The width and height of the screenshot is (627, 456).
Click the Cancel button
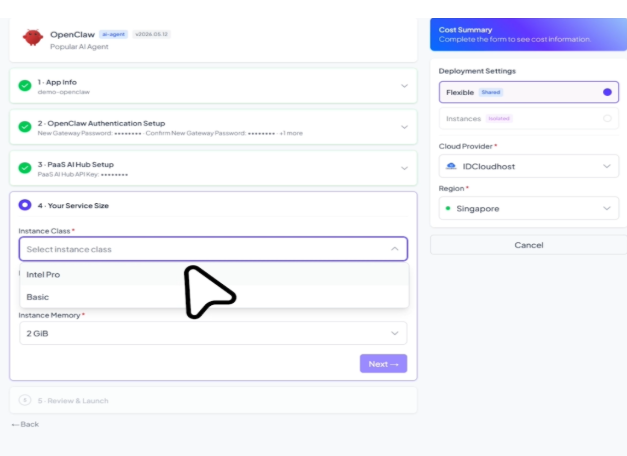tap(529, 245)
